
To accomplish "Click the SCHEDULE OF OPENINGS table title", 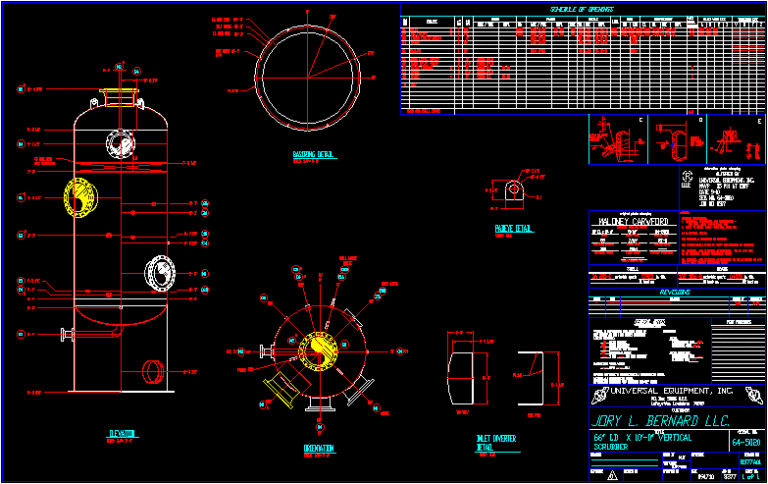I will [x=581, y=9].
